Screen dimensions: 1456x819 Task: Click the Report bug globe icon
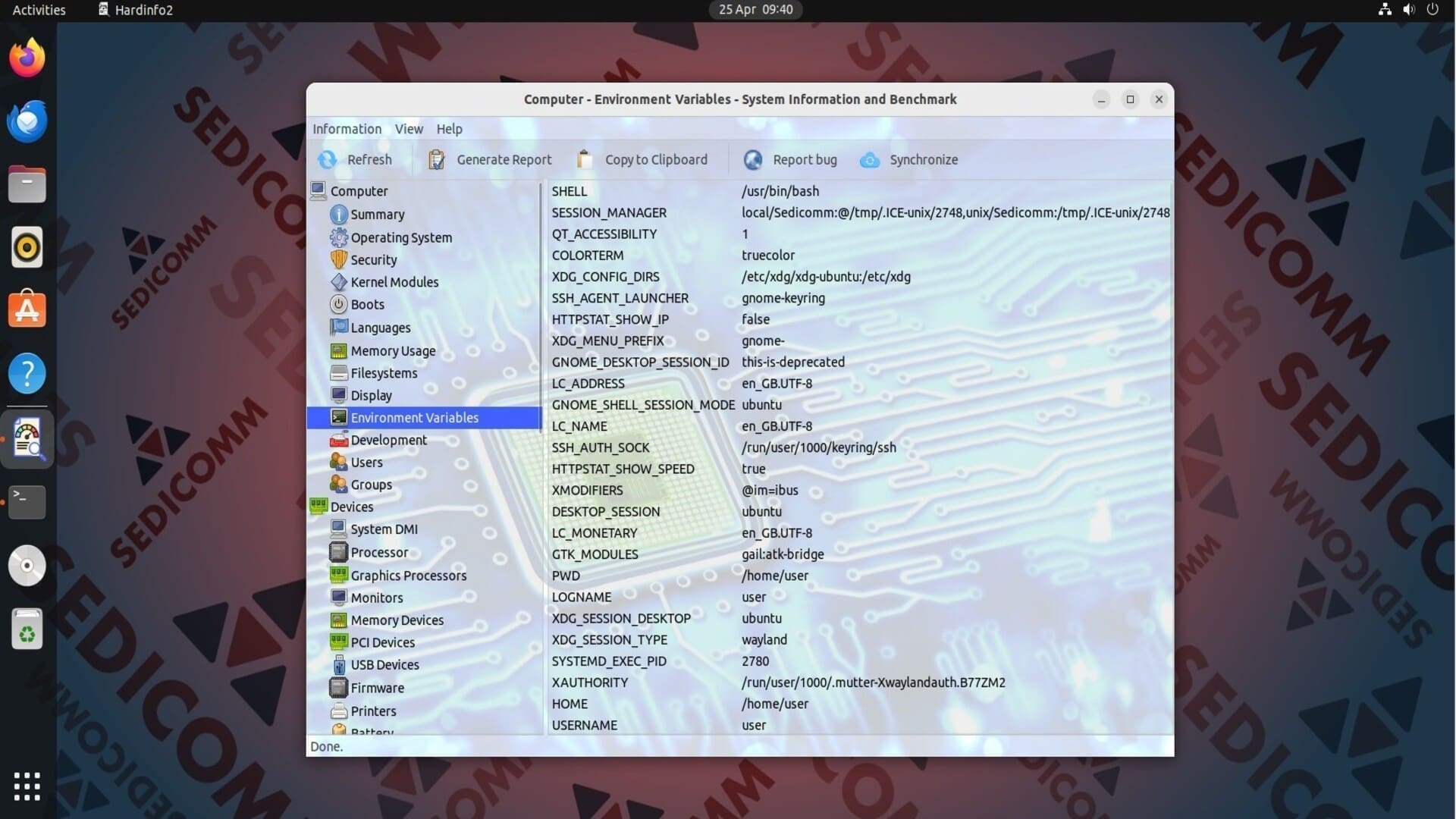click(x=753, y=160)
